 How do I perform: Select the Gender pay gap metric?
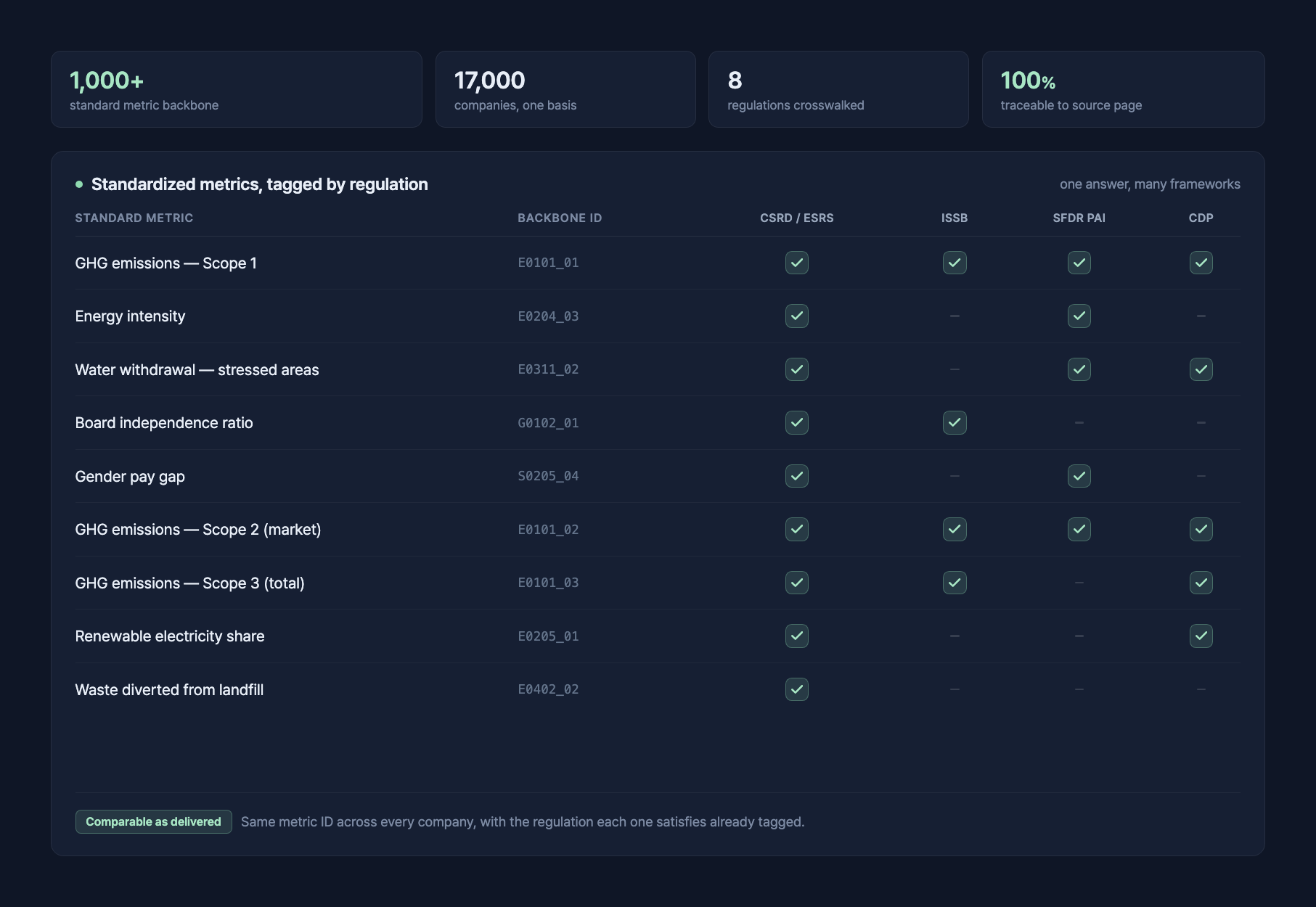[130, 477]
